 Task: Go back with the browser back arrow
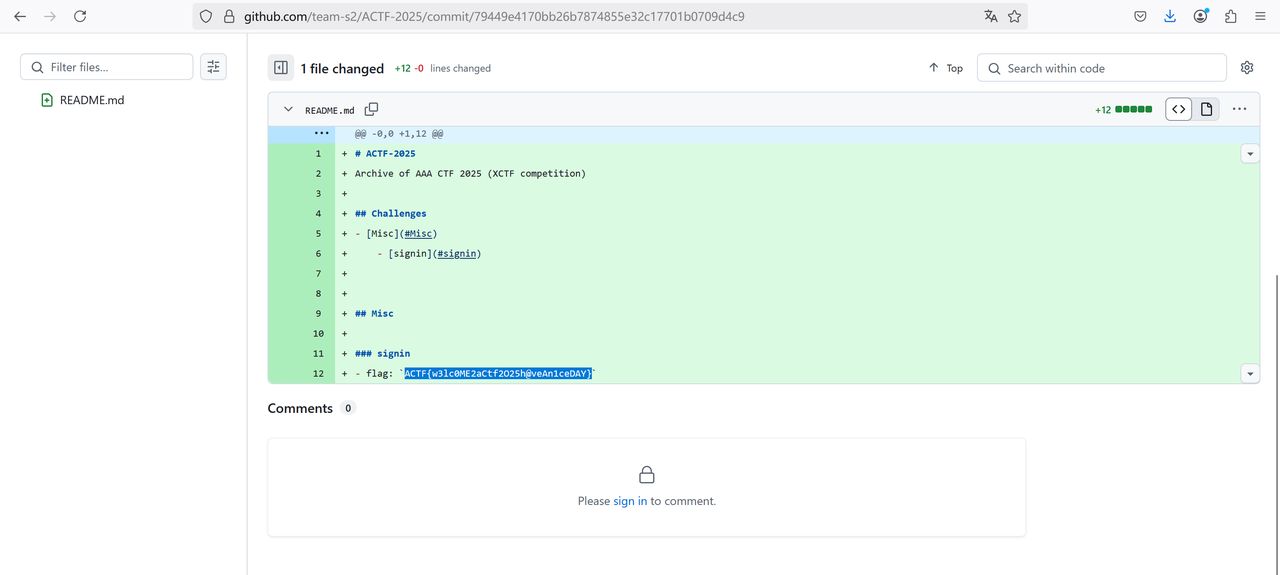coord(20,16)
